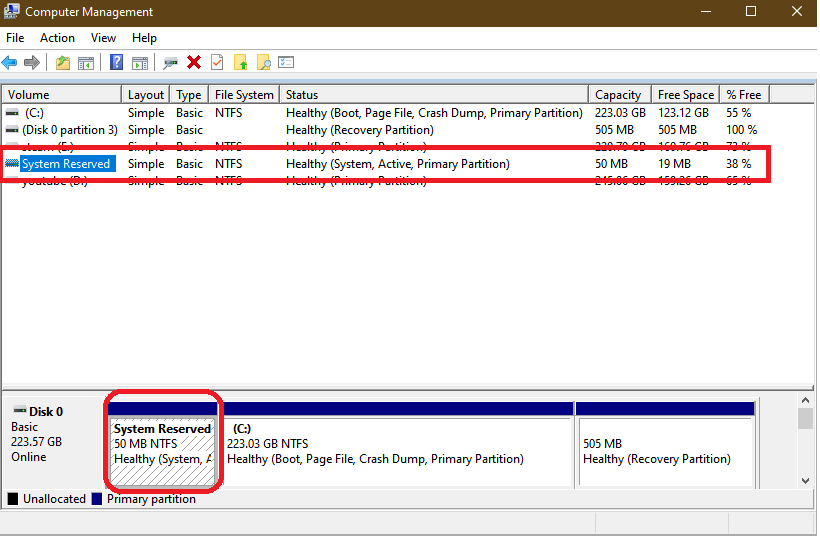Click Healthy (System, Active, Primary Partition) status

[x=398, y=164]
